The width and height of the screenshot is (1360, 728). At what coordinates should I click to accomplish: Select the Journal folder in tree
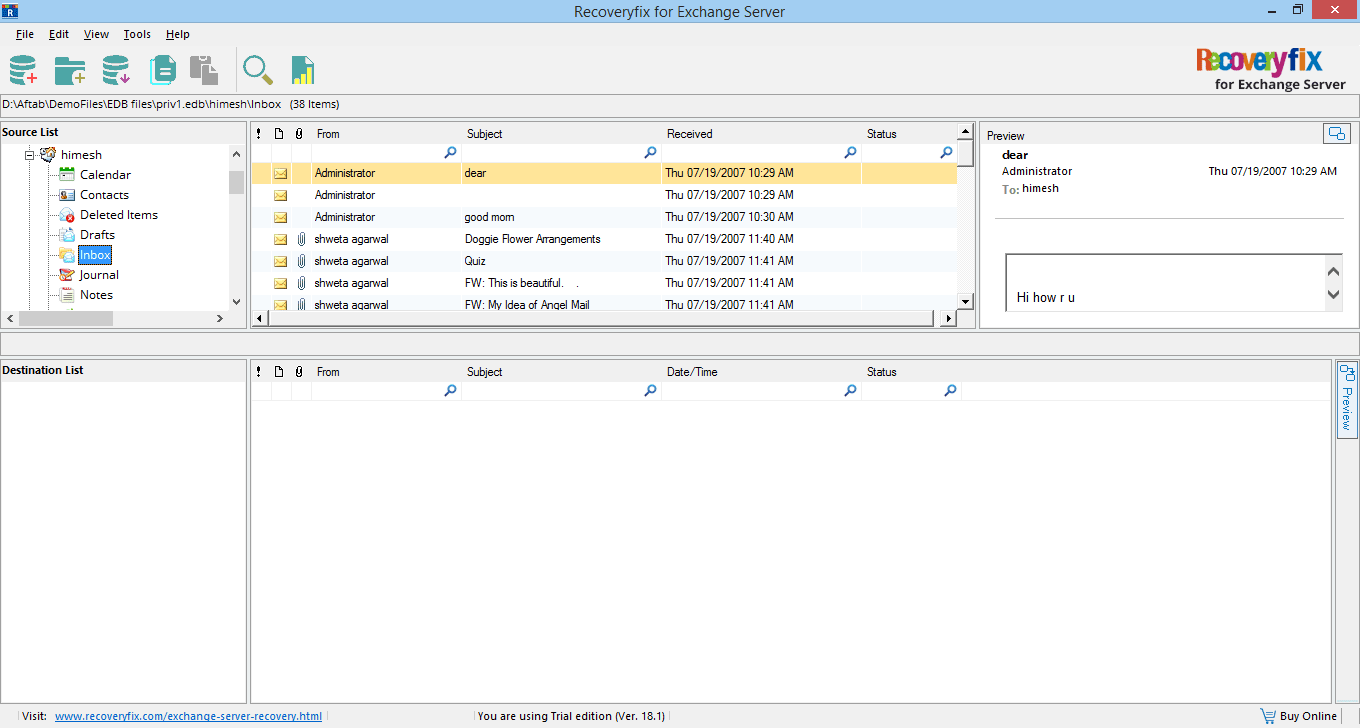99,274
